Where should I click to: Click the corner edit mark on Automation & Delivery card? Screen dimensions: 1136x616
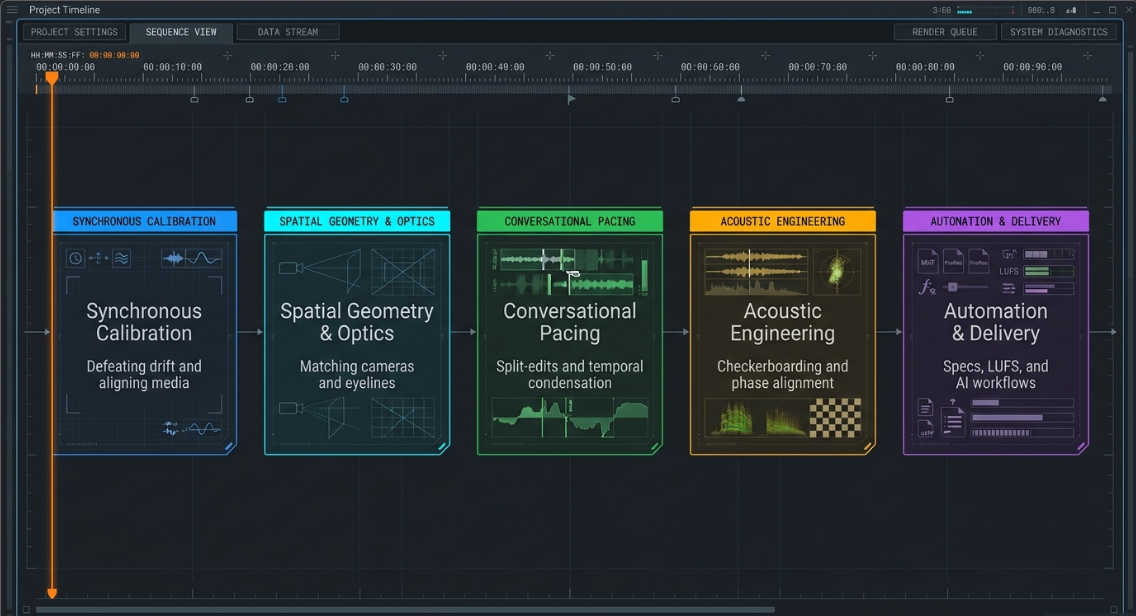pos(1081,446)
